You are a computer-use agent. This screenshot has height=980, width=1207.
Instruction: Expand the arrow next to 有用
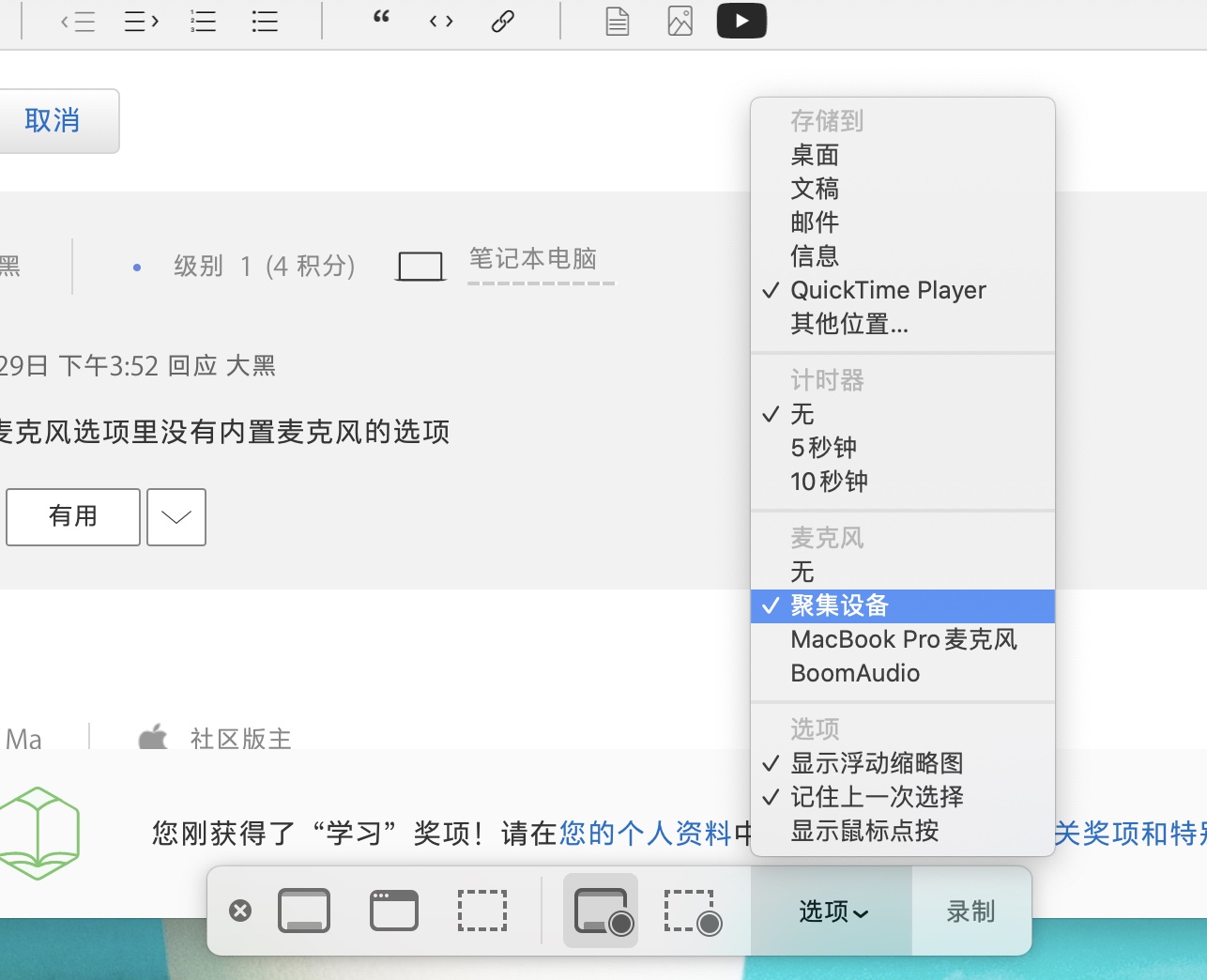[x=176, y=516]
